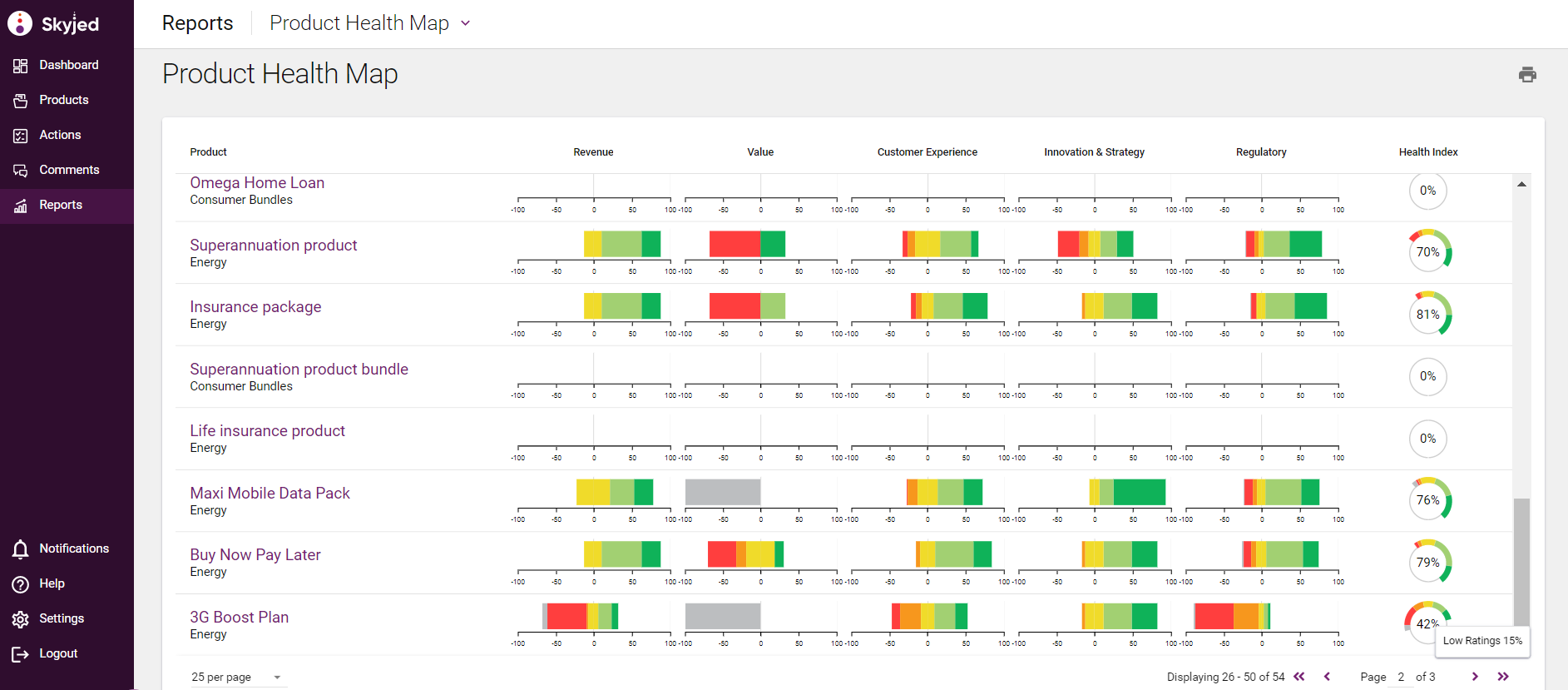Click the print report icon
Screen dimensions: 1568x690
click(1526, 75)
